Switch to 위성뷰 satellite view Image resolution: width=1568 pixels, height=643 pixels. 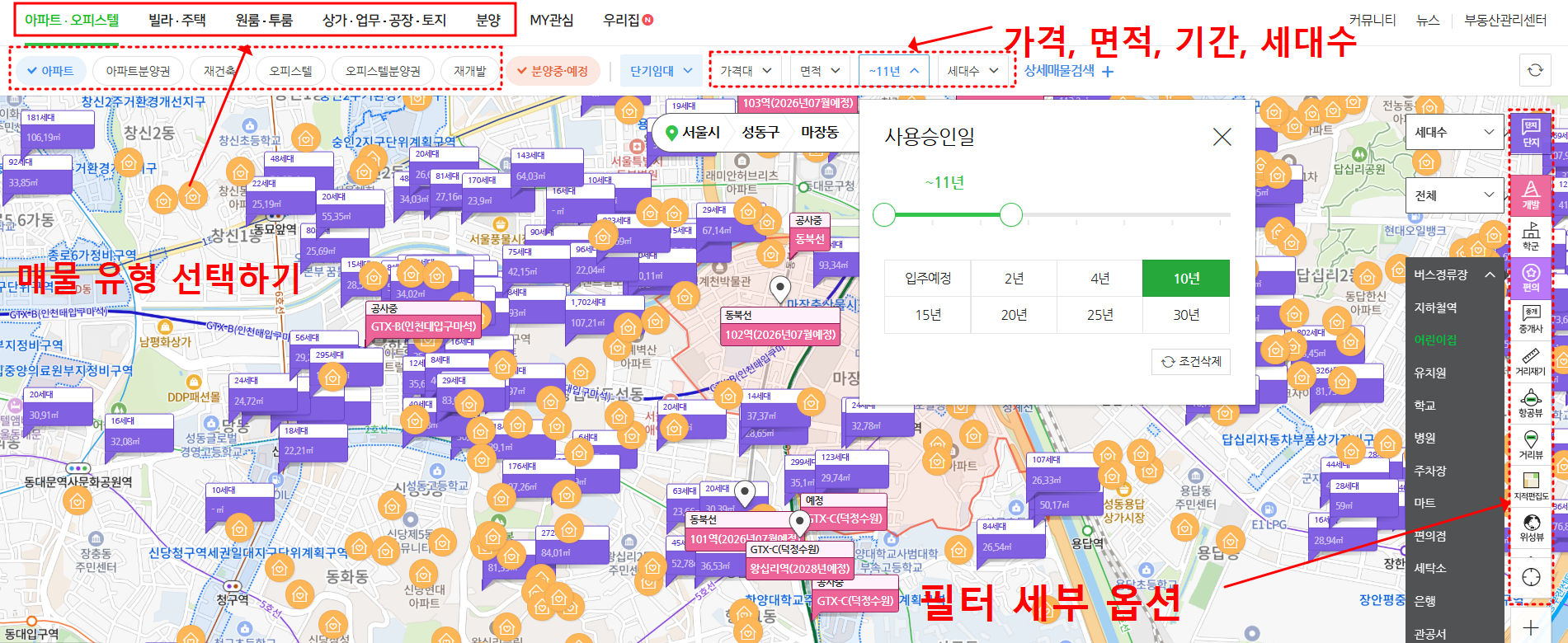click(x=1531, y=528)
